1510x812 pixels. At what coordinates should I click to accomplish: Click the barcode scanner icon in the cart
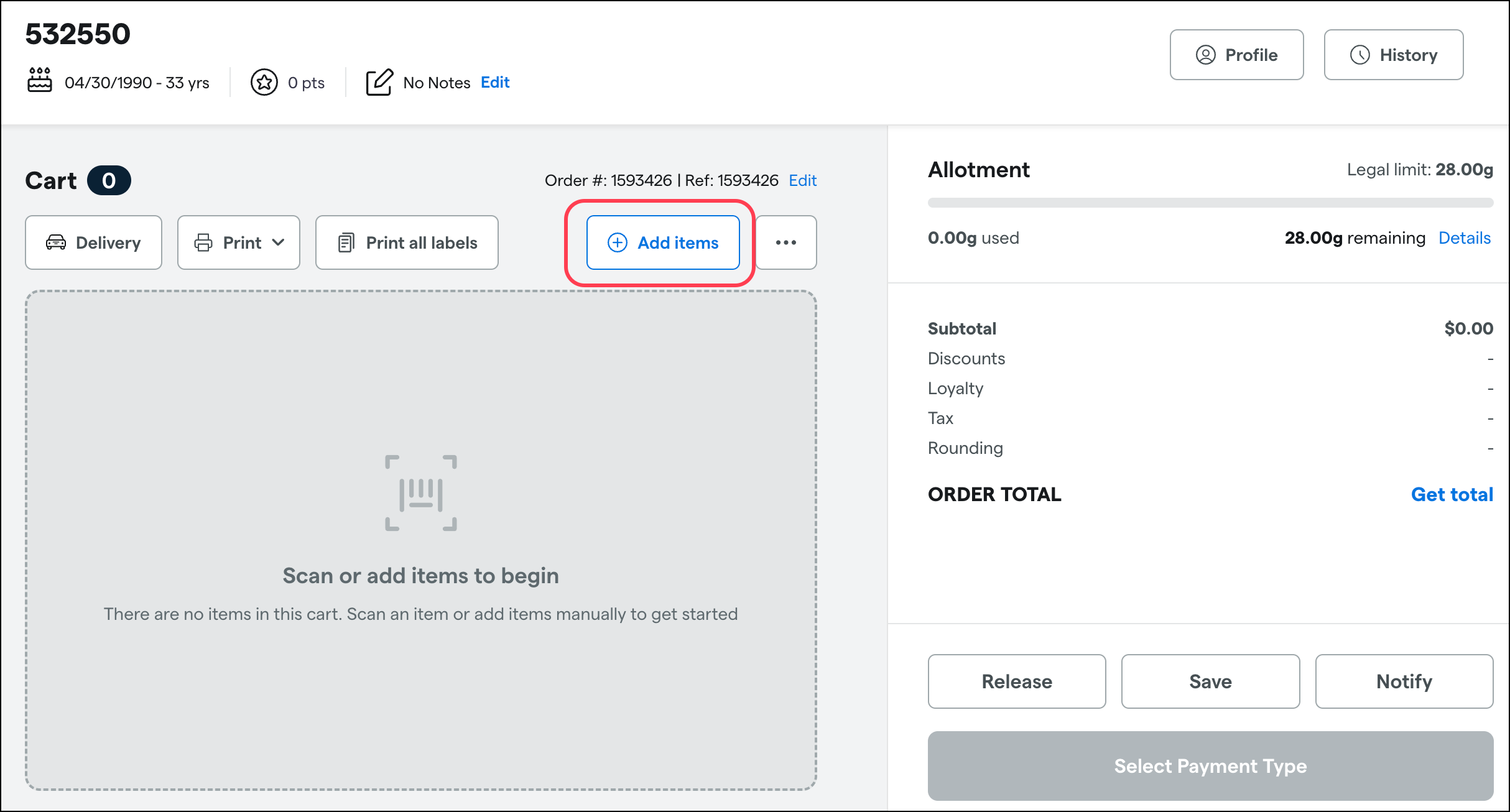(421, 493)
